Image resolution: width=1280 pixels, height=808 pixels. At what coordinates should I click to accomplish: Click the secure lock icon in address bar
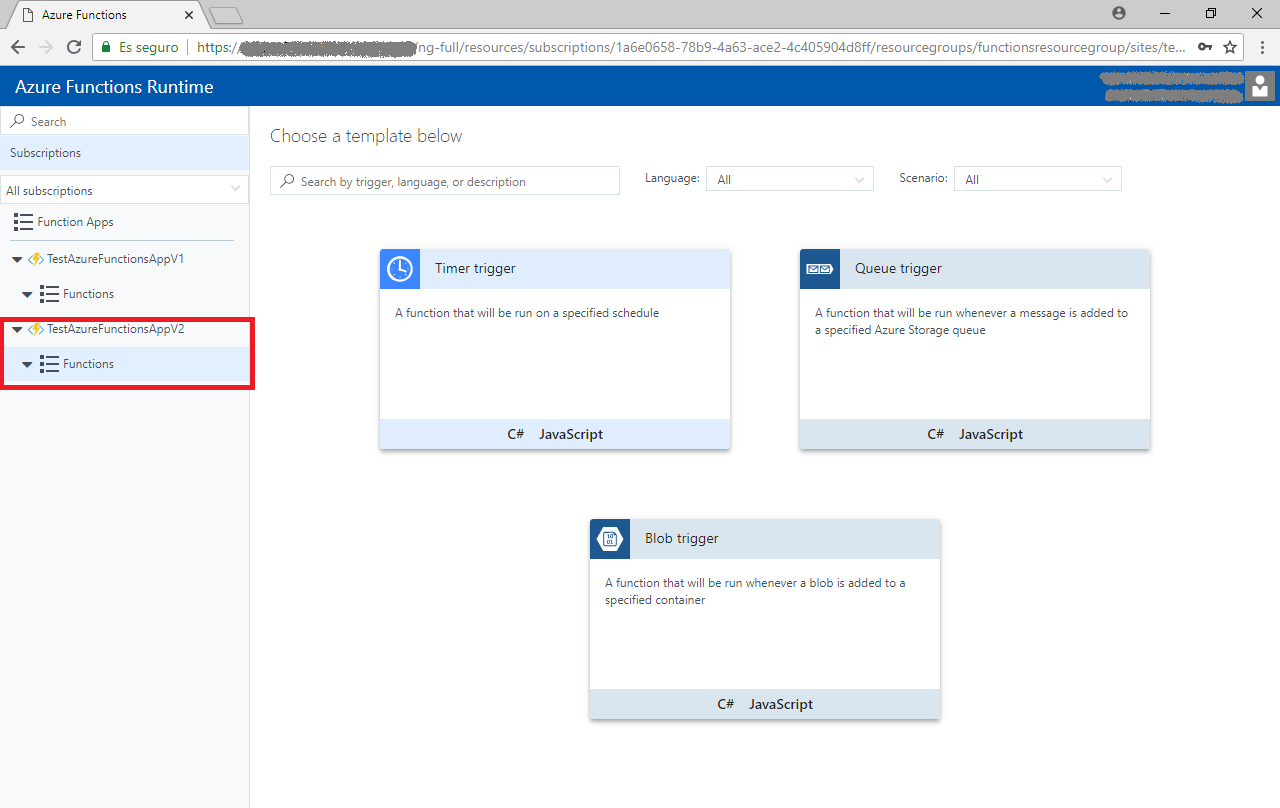[107, 47]
